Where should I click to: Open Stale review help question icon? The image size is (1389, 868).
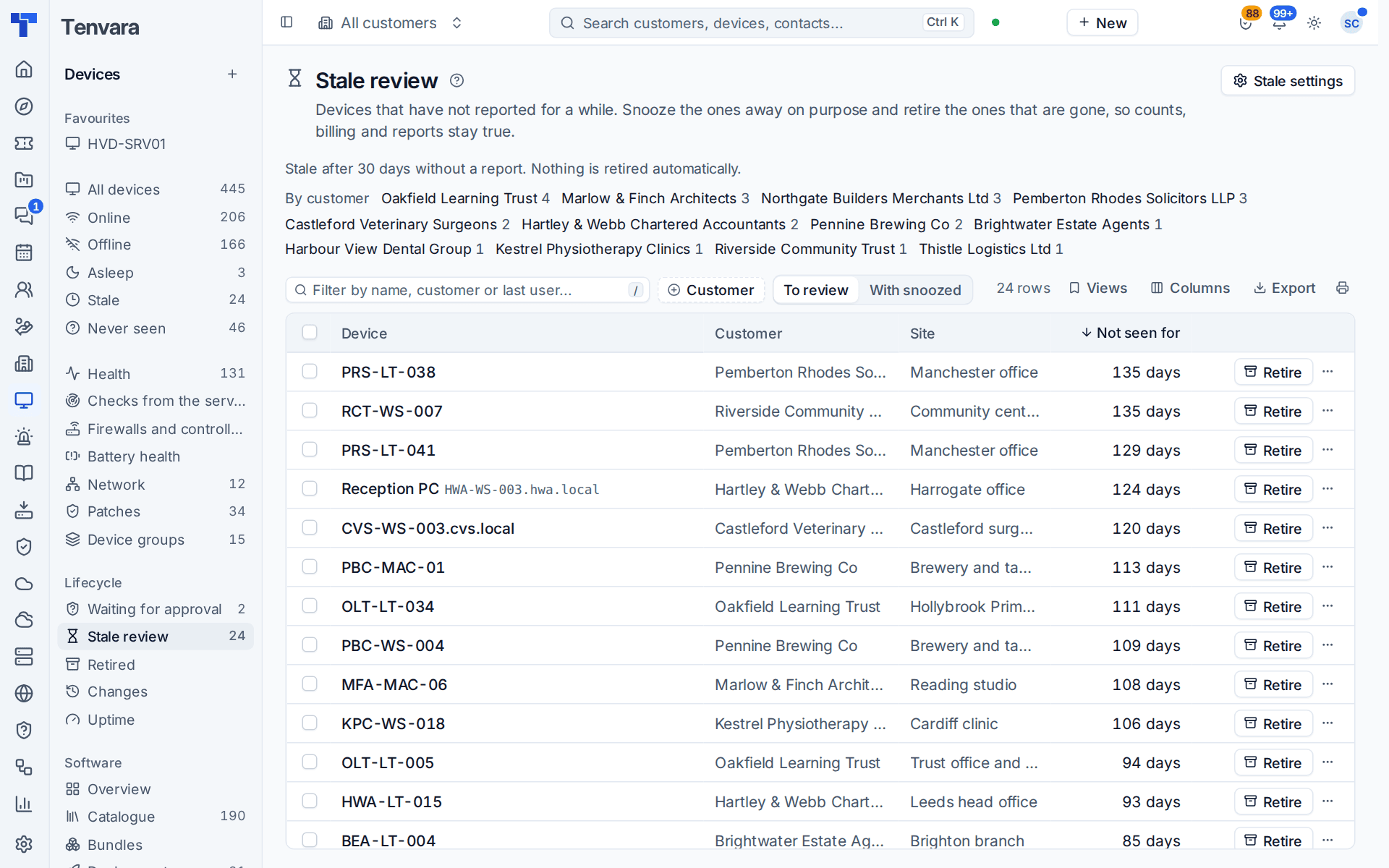[x=456, y=80]
